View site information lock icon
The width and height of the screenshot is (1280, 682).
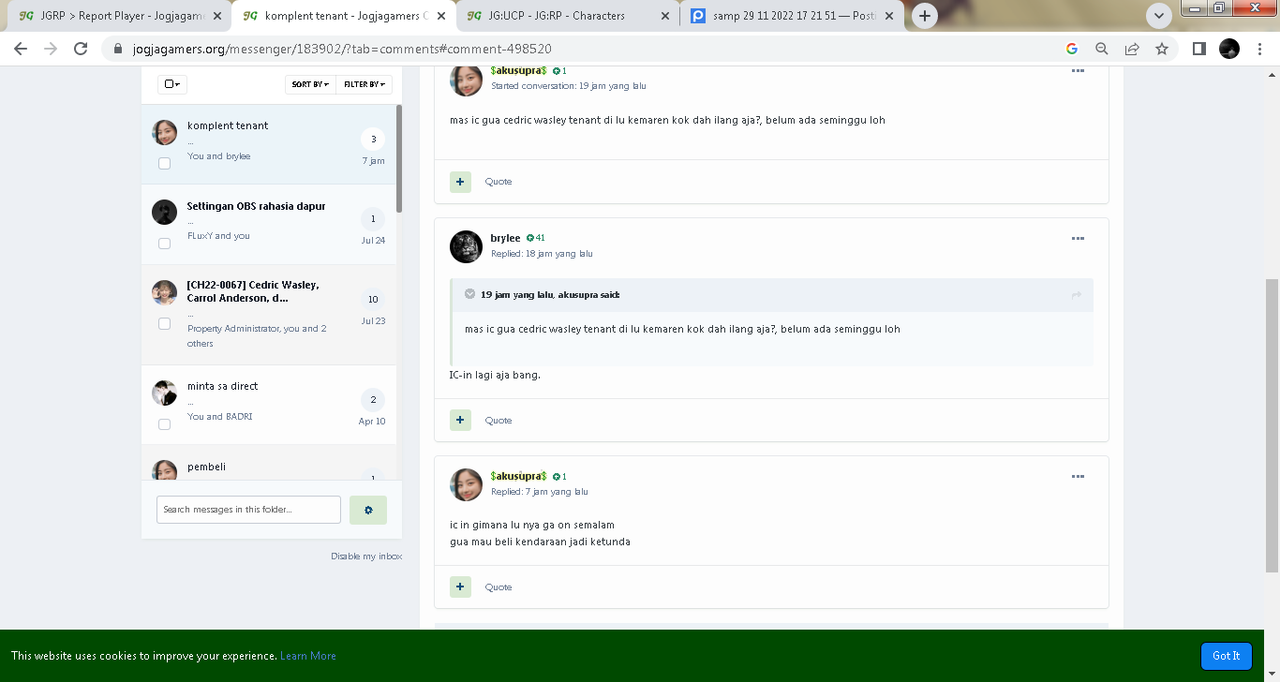coord(118,49)
